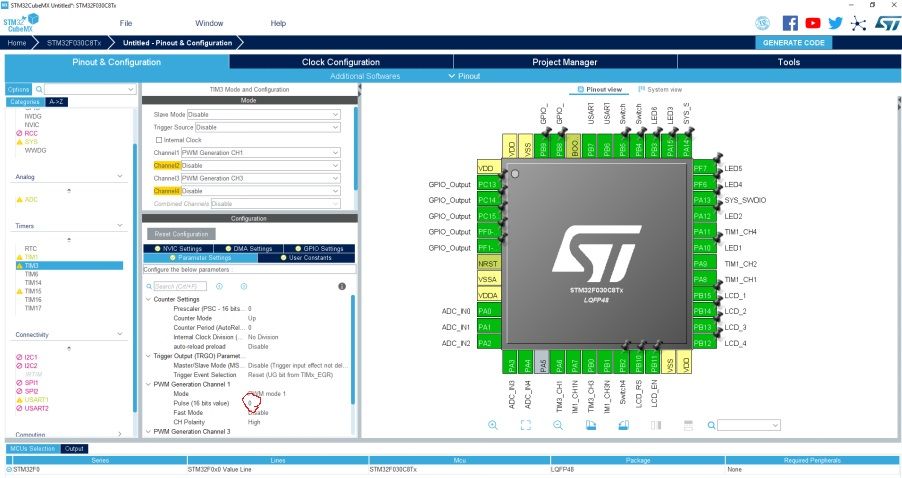
Task: Click the ADC warning icon
Action: pos(20,200)
